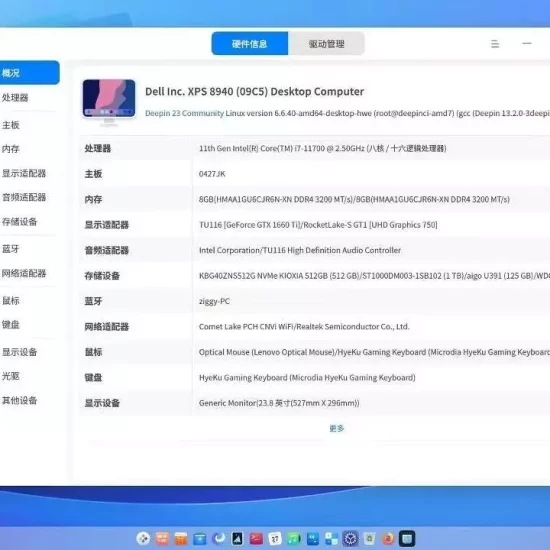Open the red Terminal dock icon

coord(256,538)
